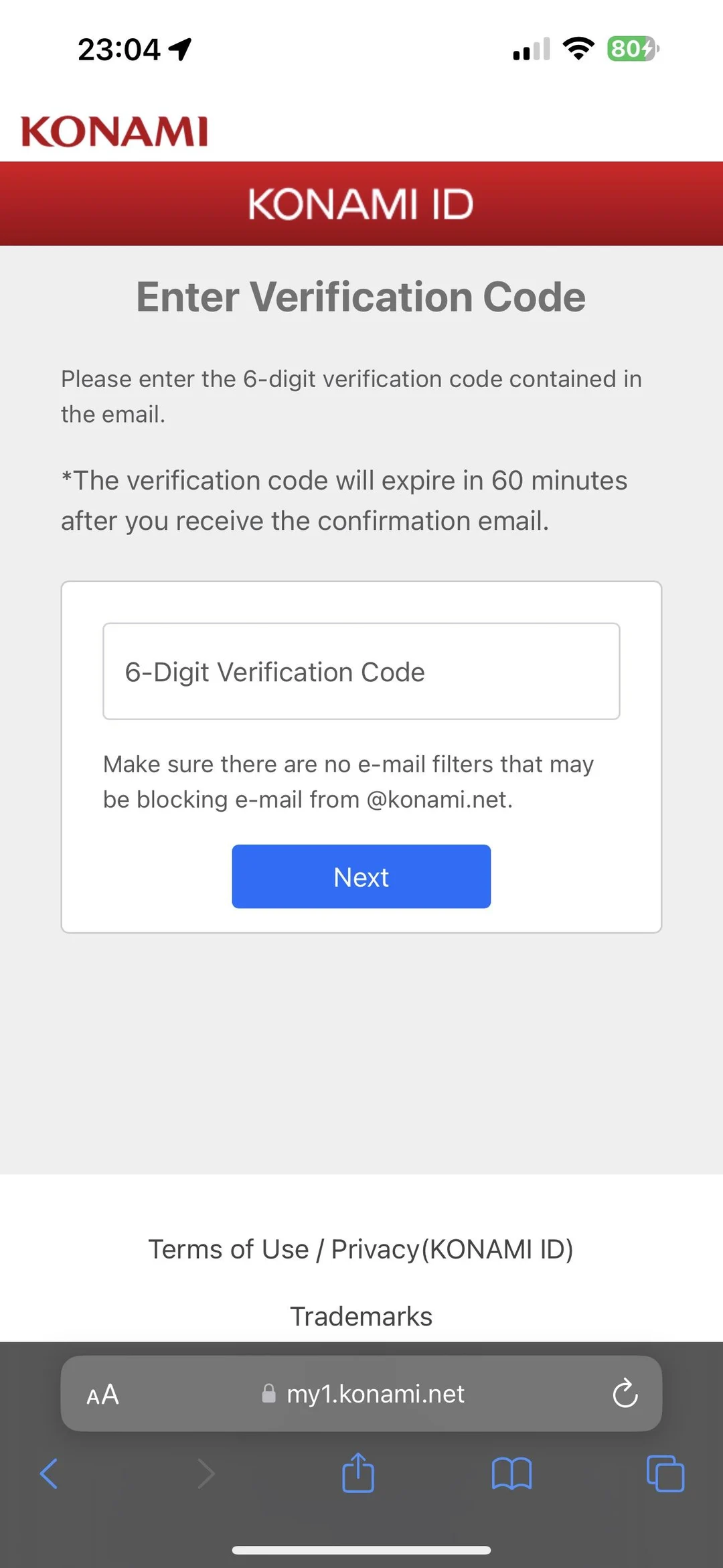Tap the Share icon in Safari toolbar
723x1568 pixels.
(359, 1472)
